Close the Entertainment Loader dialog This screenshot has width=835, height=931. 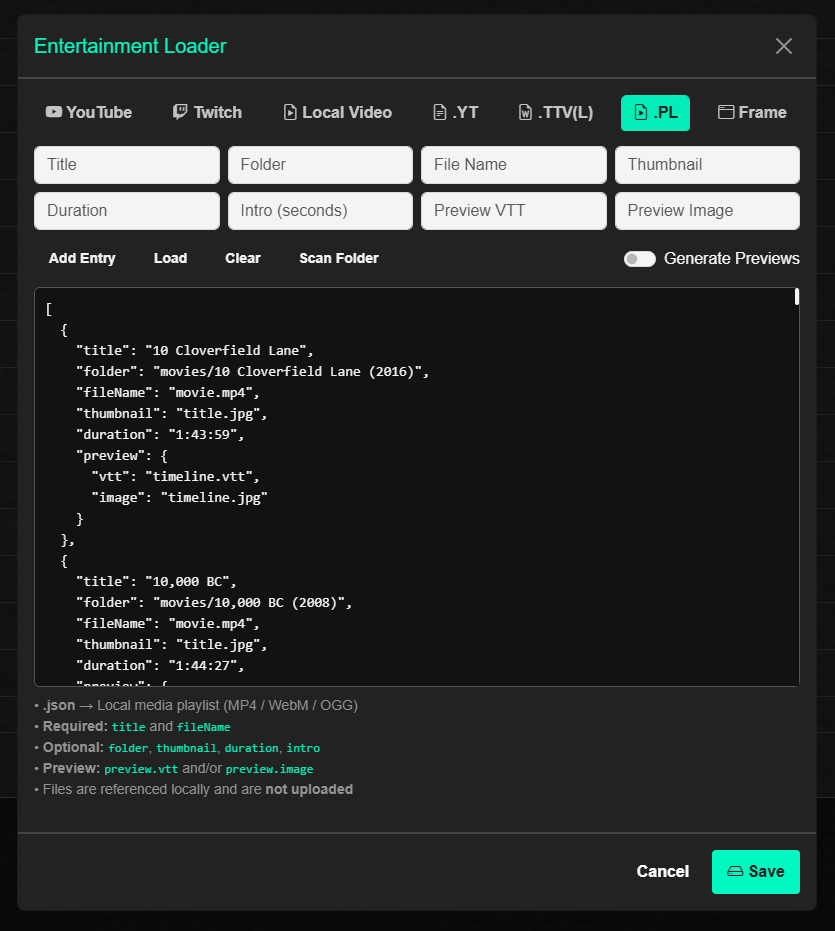point(784,46)
